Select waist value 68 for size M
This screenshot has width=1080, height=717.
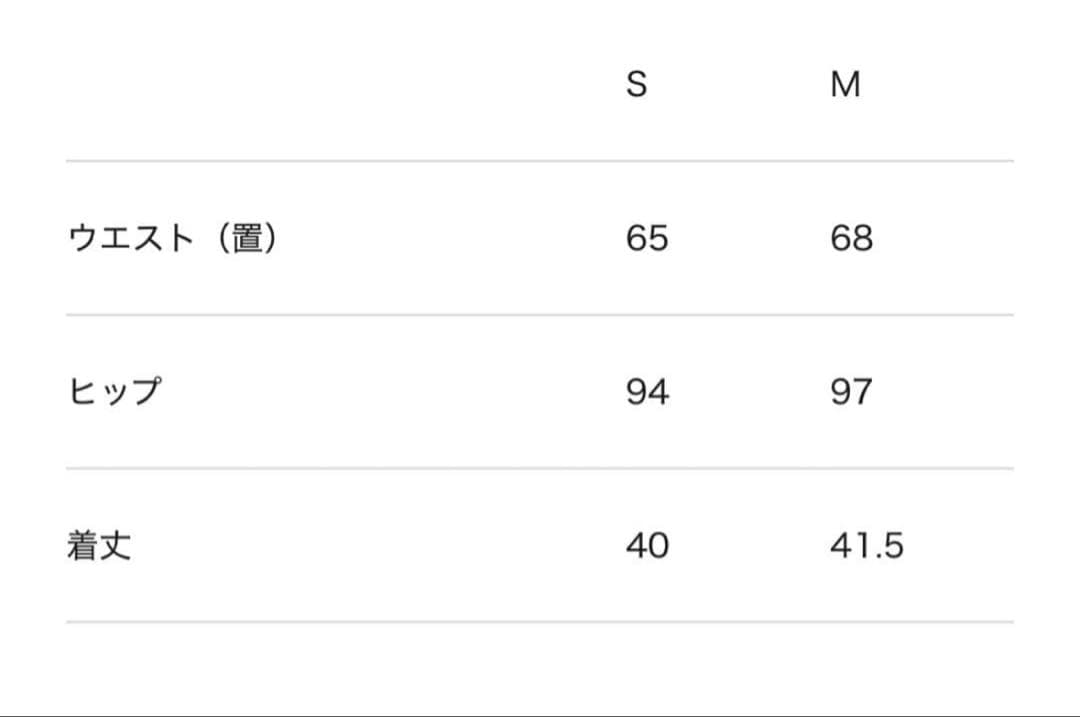click(851, 238)
